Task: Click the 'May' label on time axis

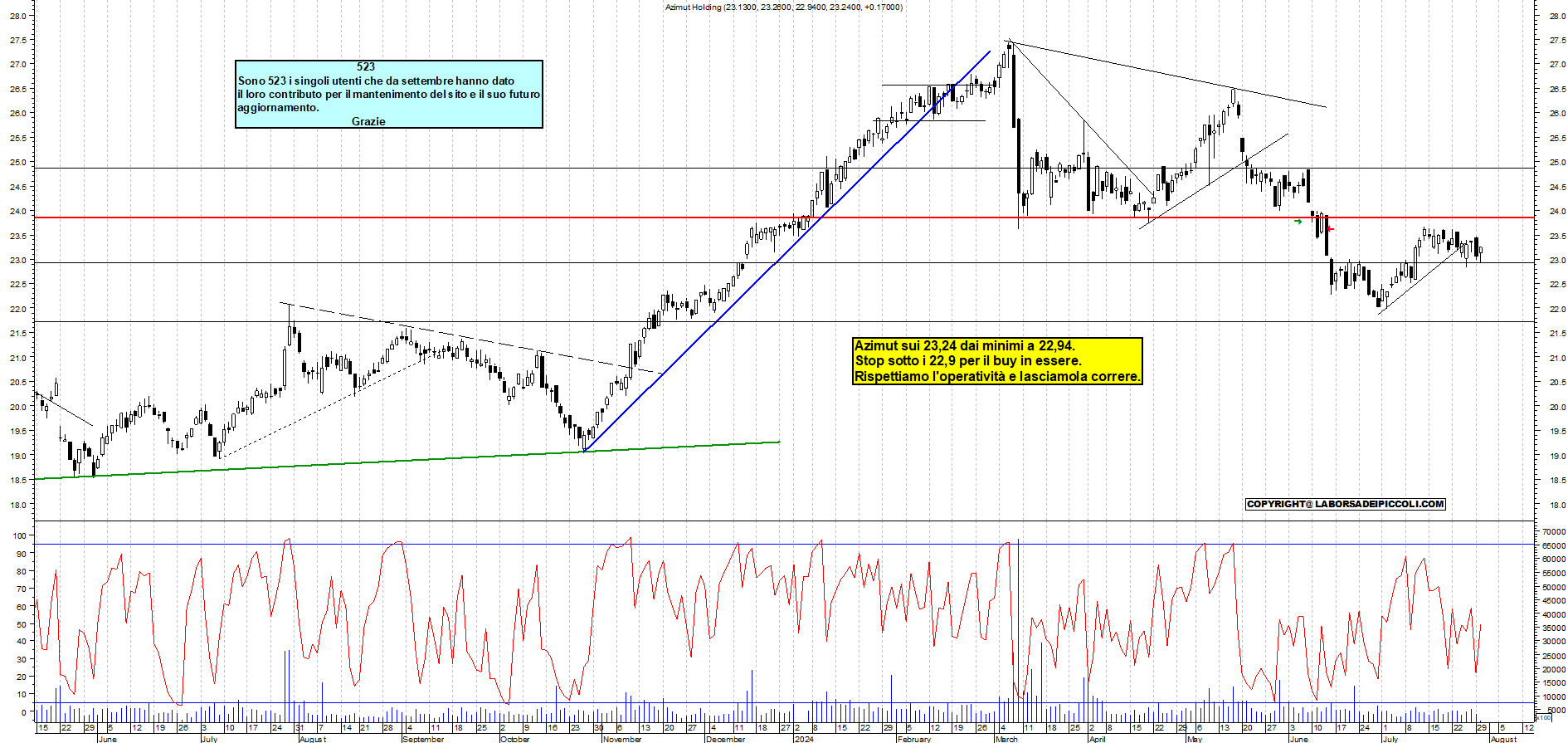Action: tap(1195, 739)
